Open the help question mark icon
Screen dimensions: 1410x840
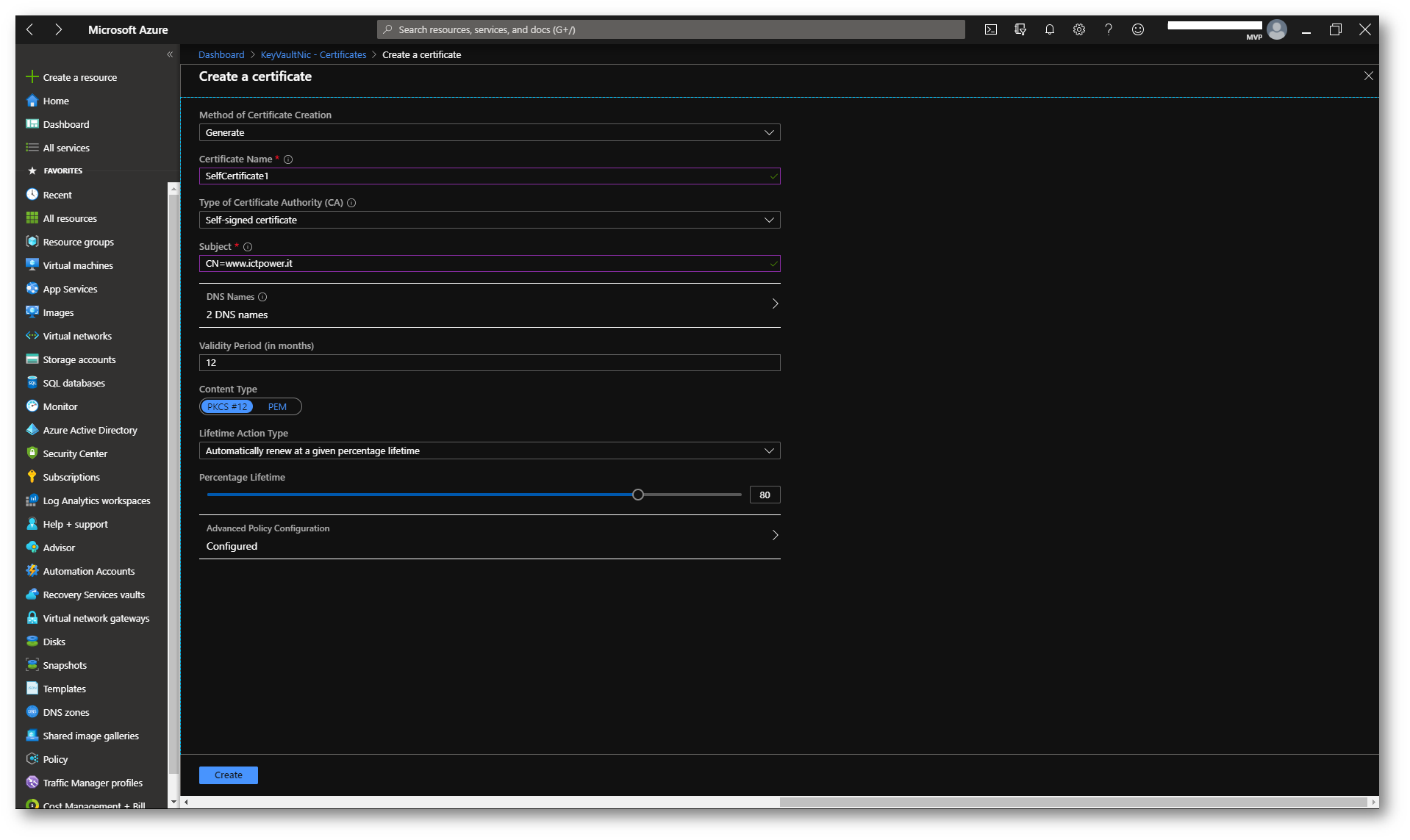point(1109,29)
